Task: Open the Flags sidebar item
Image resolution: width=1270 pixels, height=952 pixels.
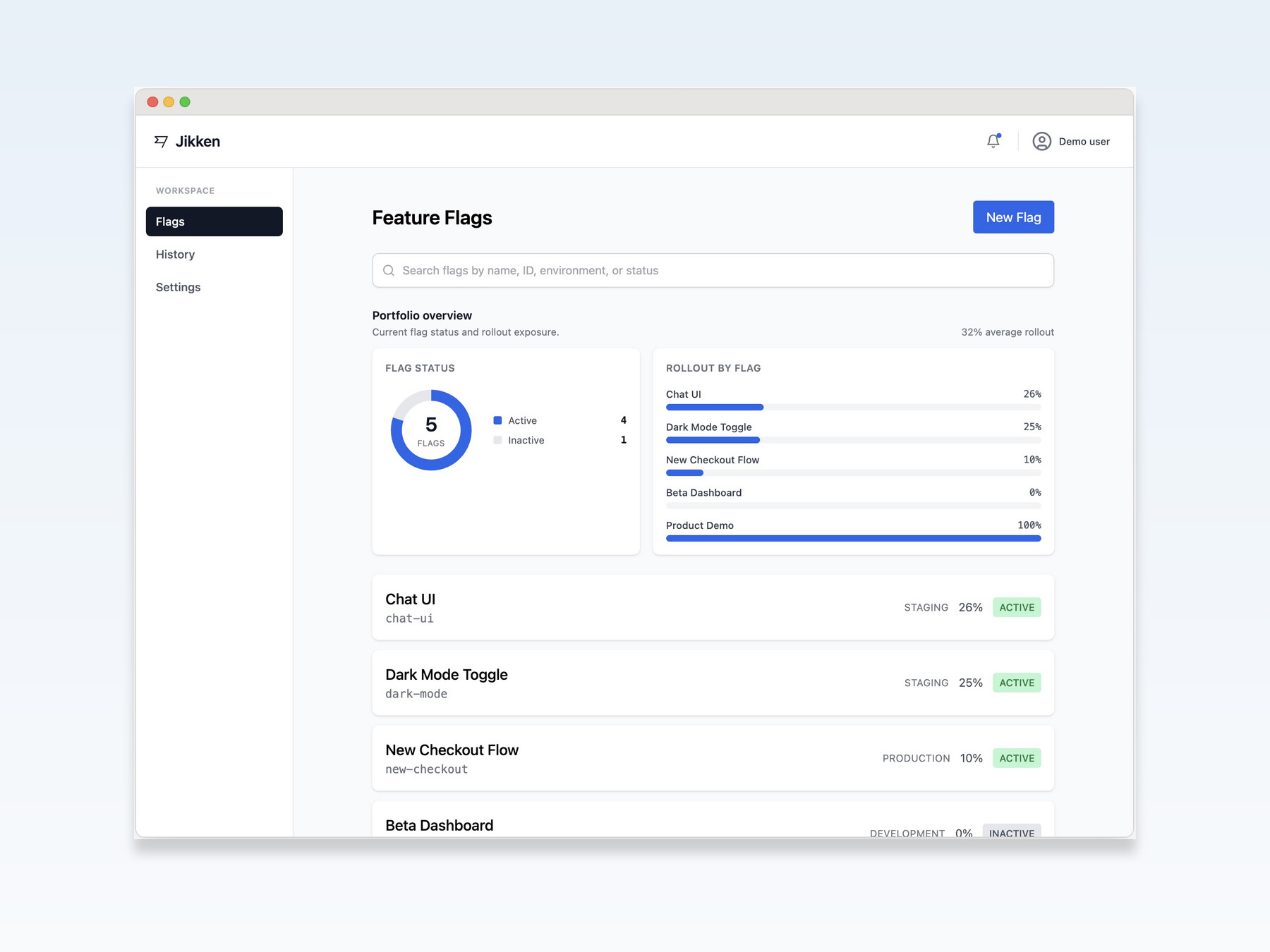Action: [x=214, y=221]
